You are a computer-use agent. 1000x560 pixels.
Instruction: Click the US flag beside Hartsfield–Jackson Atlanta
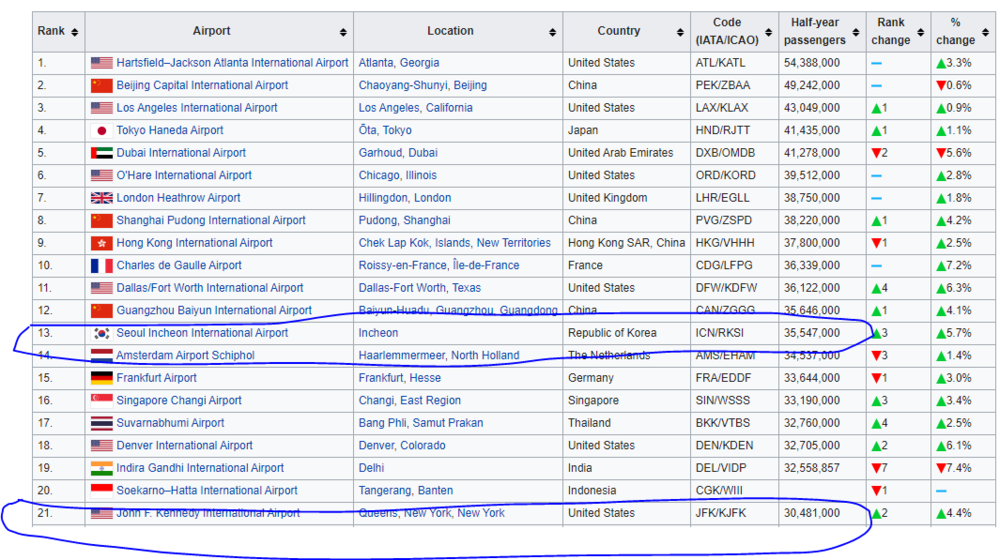[x=101, y=63]
